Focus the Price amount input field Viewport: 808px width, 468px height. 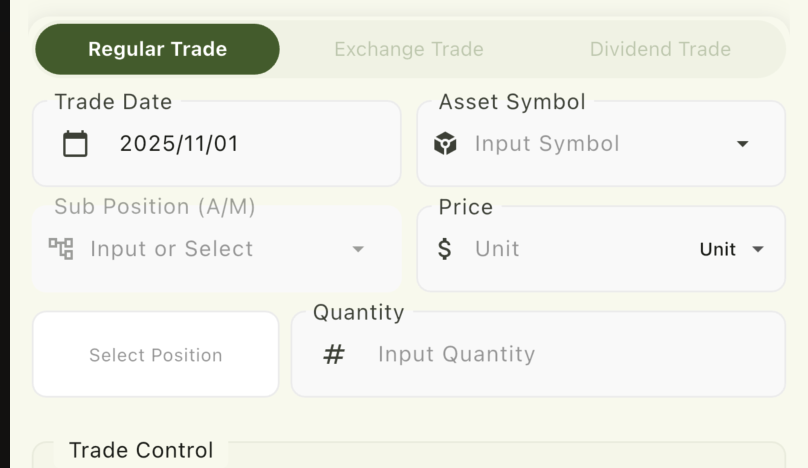click(570, 249)
